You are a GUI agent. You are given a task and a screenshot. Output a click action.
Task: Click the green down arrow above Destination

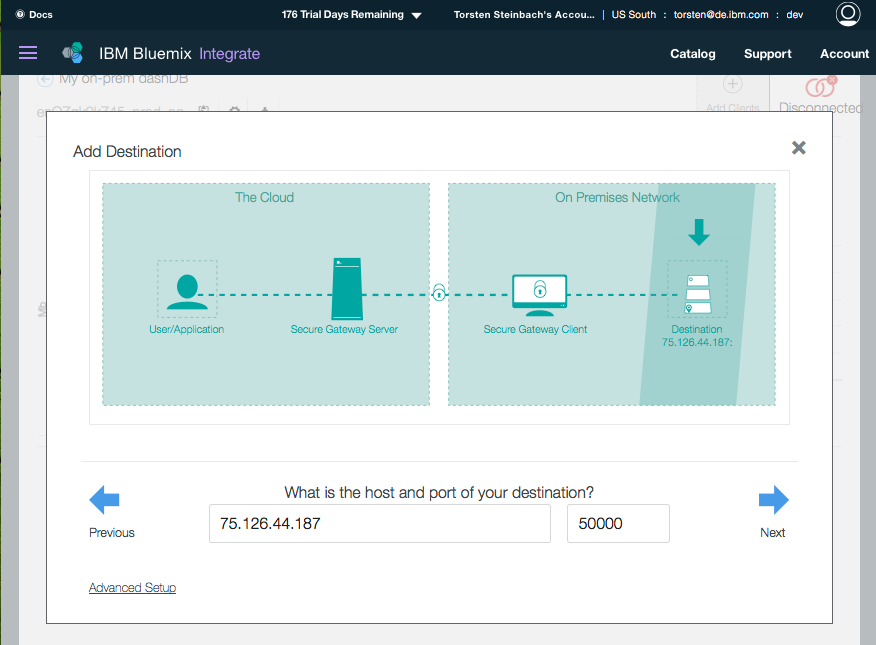tap(699, 232)
